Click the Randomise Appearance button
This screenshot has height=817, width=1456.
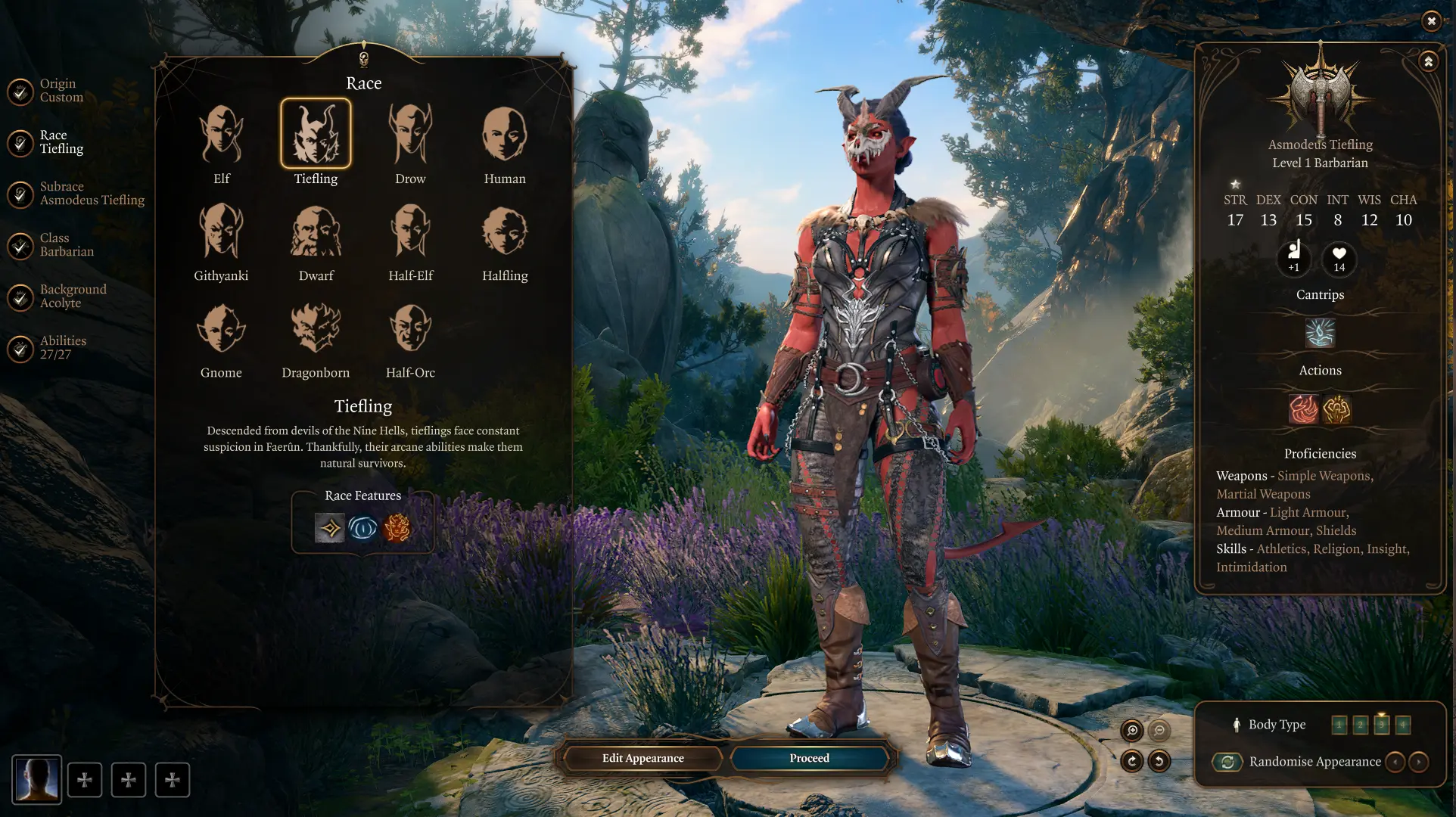click(1228, 762)
